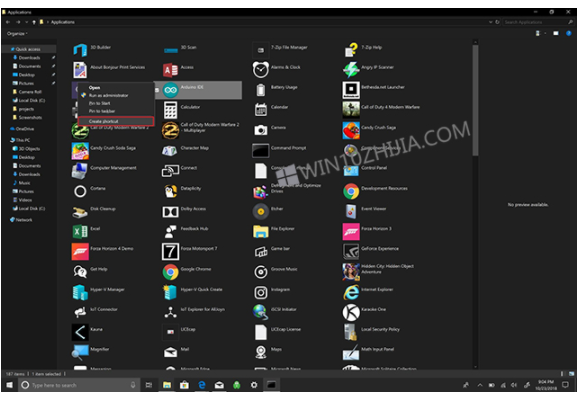This screenshot has height=399, width=578.
Task: Select the 3D Scan app icon
Action: point(171,50)
